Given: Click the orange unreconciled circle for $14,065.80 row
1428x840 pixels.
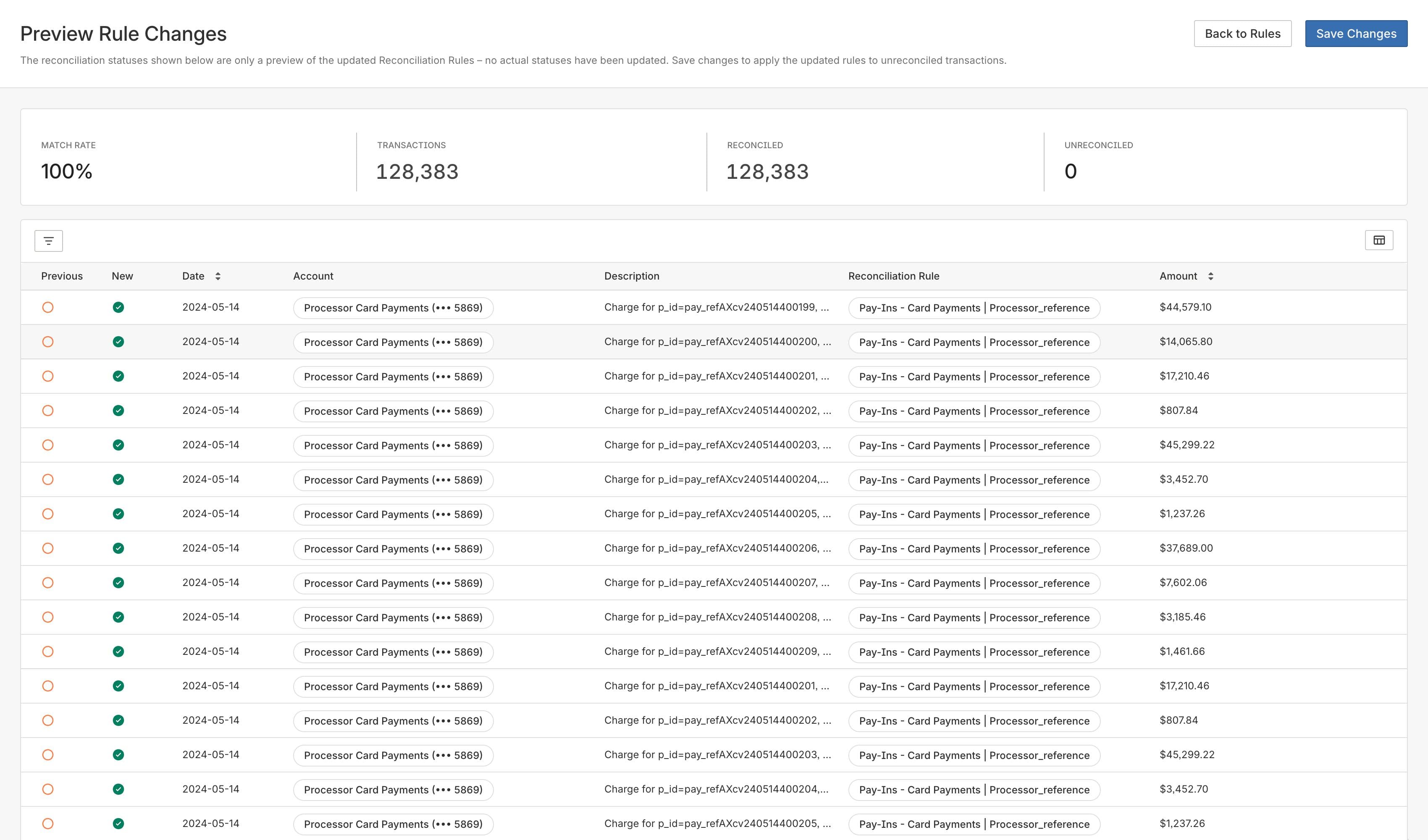Looking at the screenshot, I should [48, 342].
